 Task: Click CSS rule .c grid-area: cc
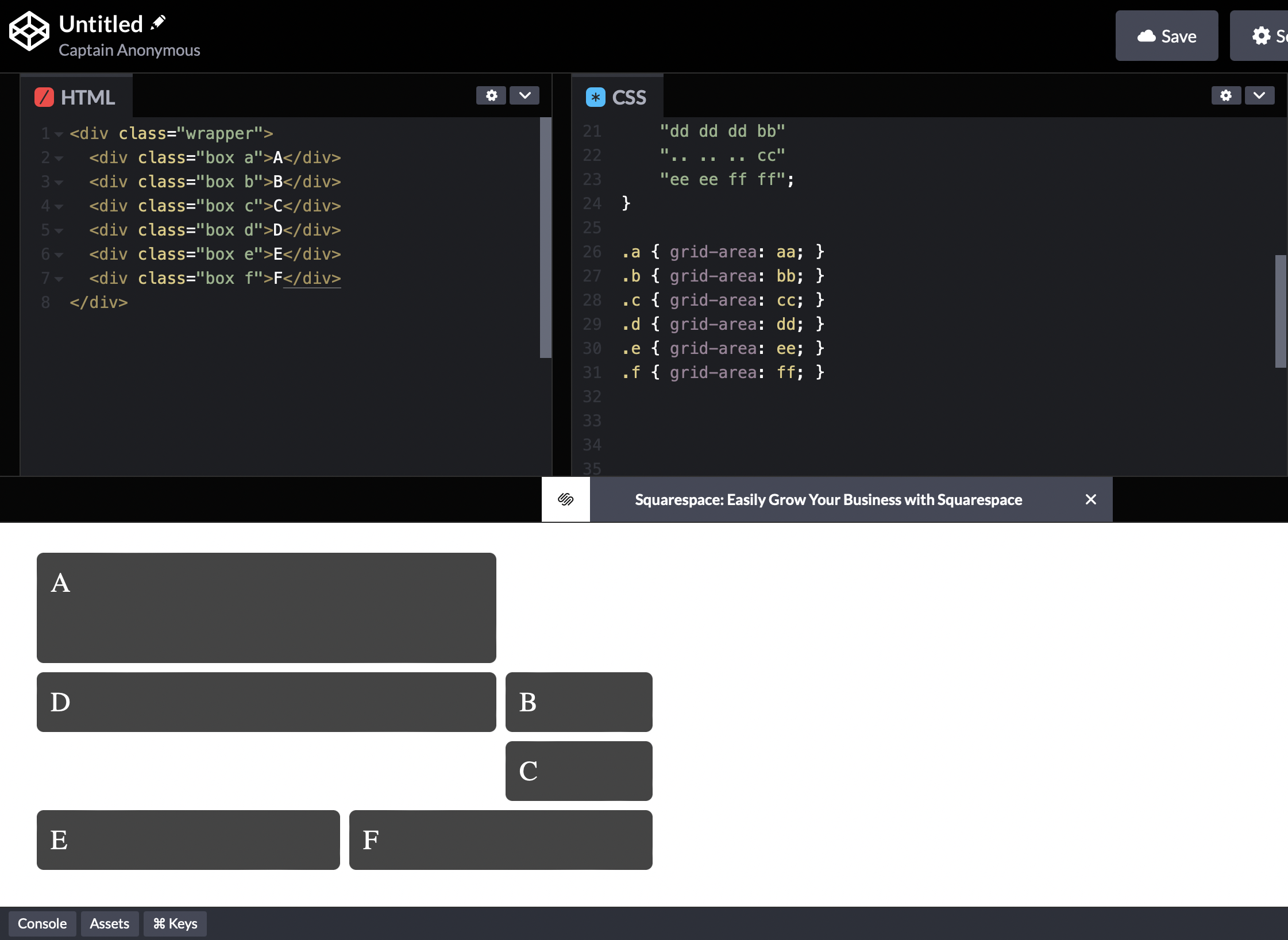[723, 300]
